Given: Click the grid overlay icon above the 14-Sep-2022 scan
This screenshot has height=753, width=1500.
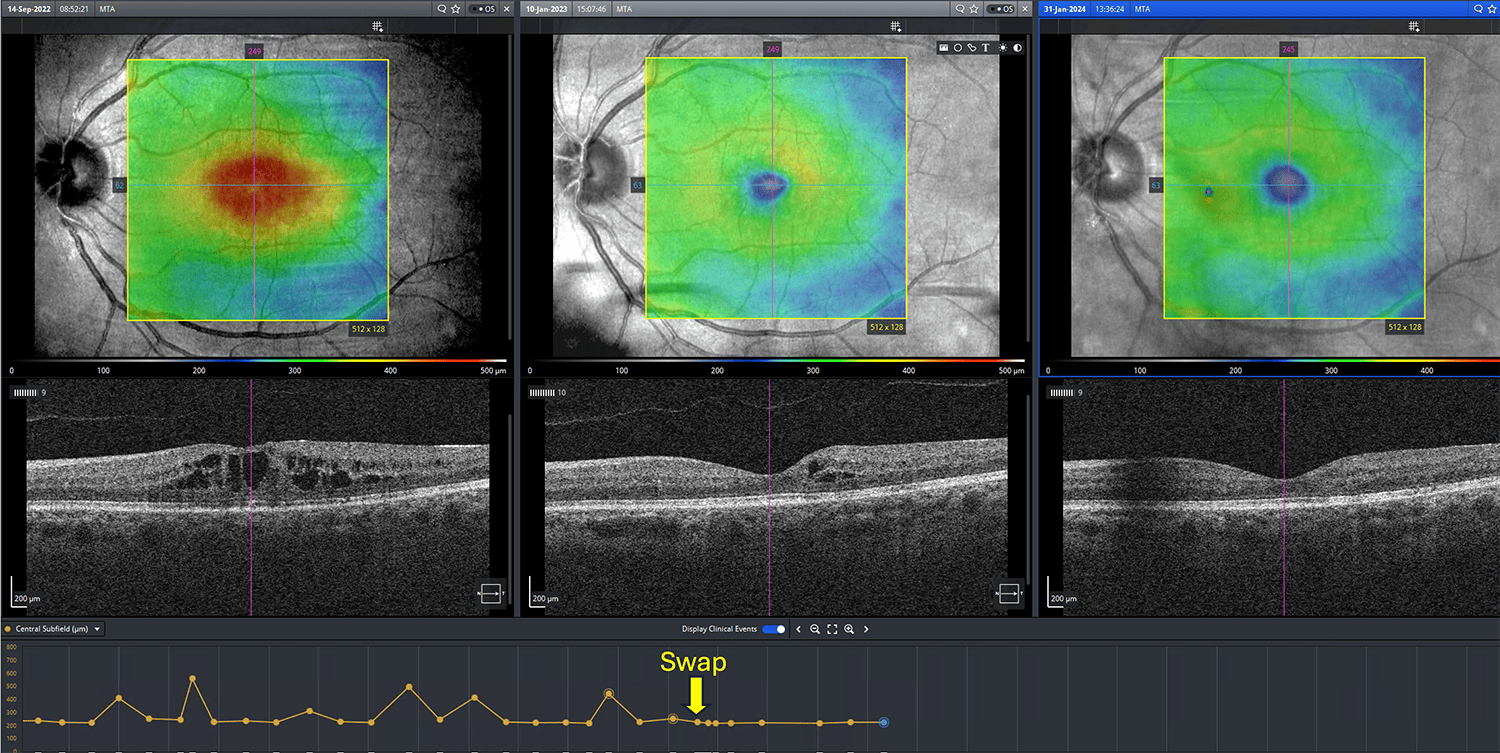Looking at the screenshot, I should tap(378, 26).
